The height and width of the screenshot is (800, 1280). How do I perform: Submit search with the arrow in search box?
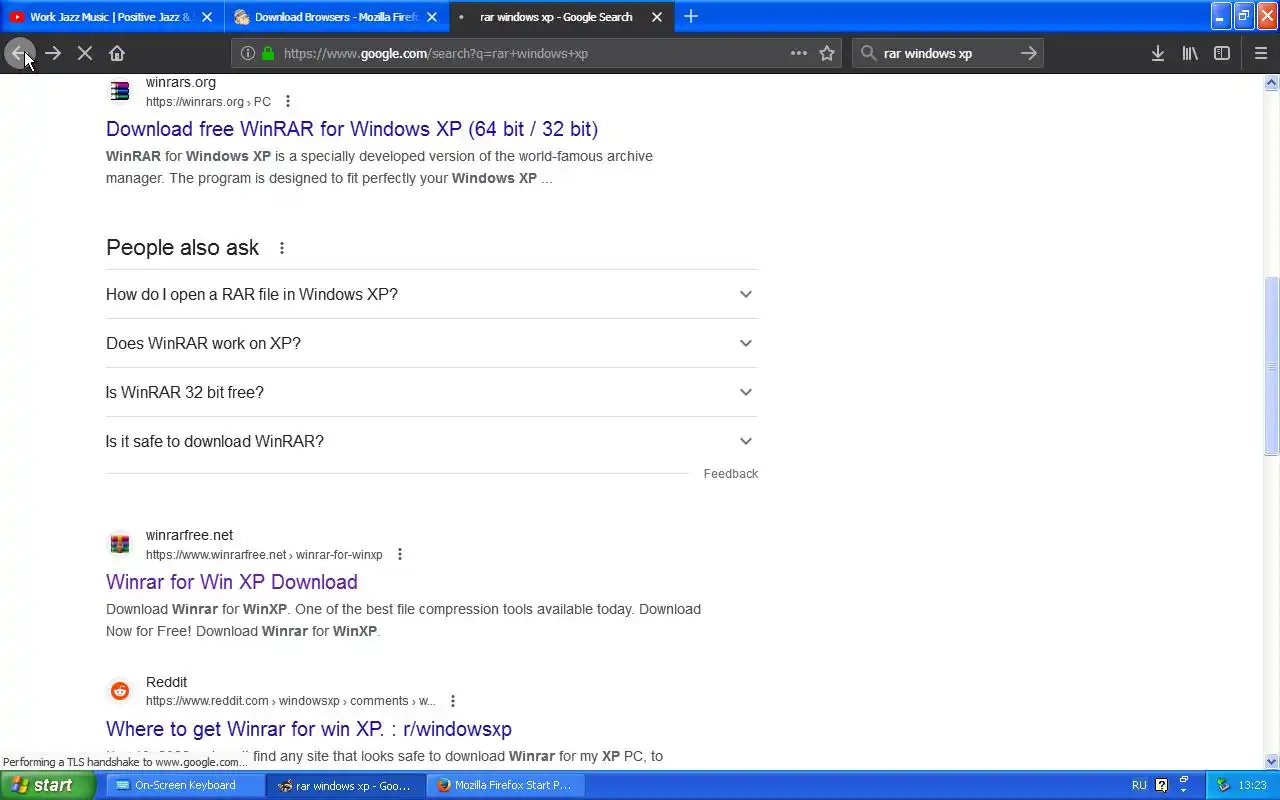[1028, 53]
